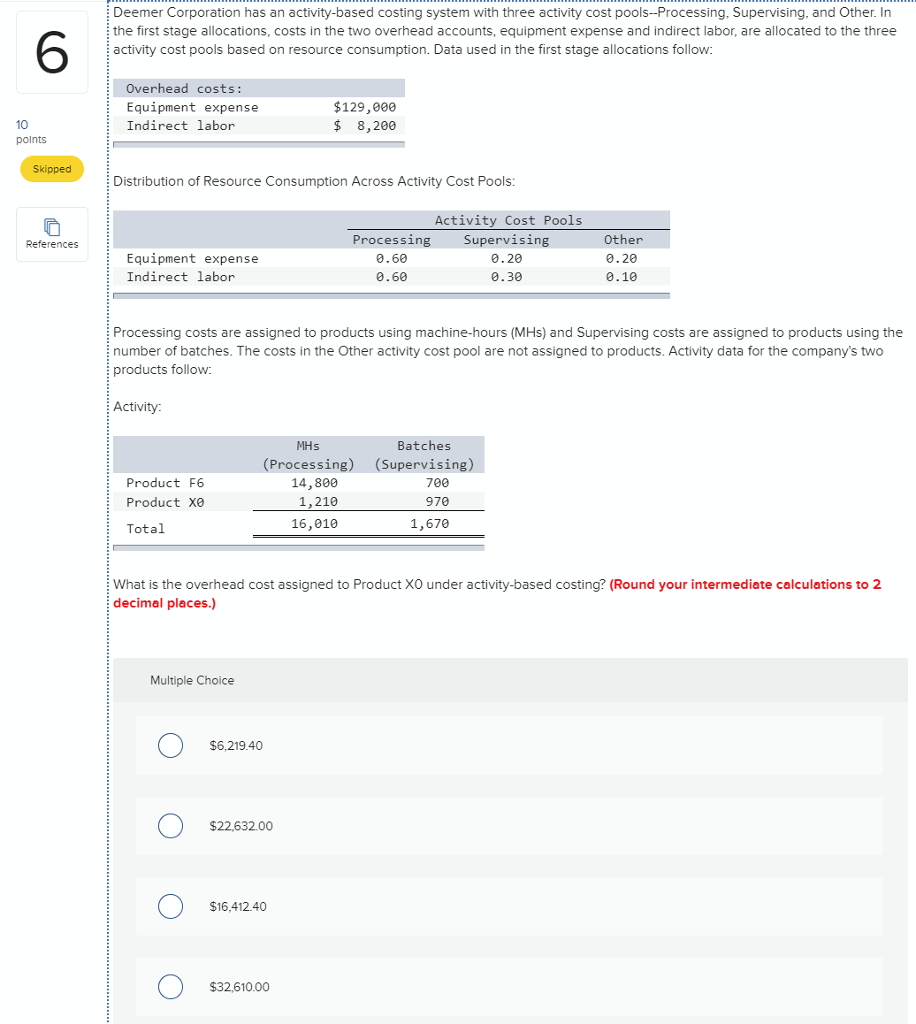Click the Activity Cost Pools table header

[x=508, y=220]
